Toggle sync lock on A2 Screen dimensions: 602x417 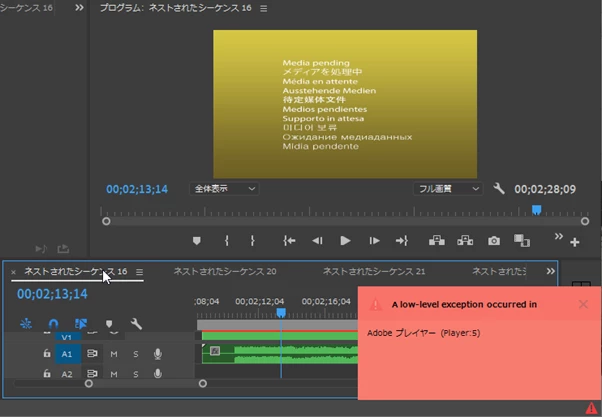pos(92,373)
